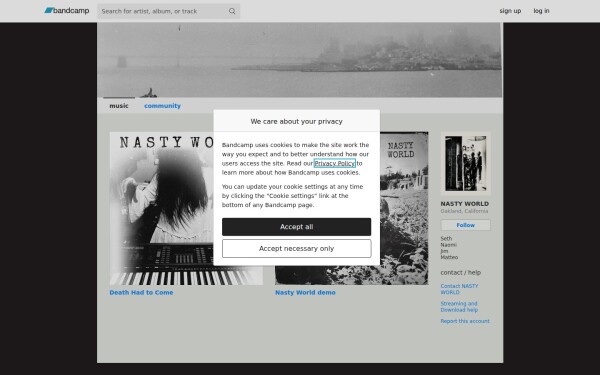Viewport: 600px width, 375px height.
Task: Click the We care about your privacy heading
Action: [297, 121]
